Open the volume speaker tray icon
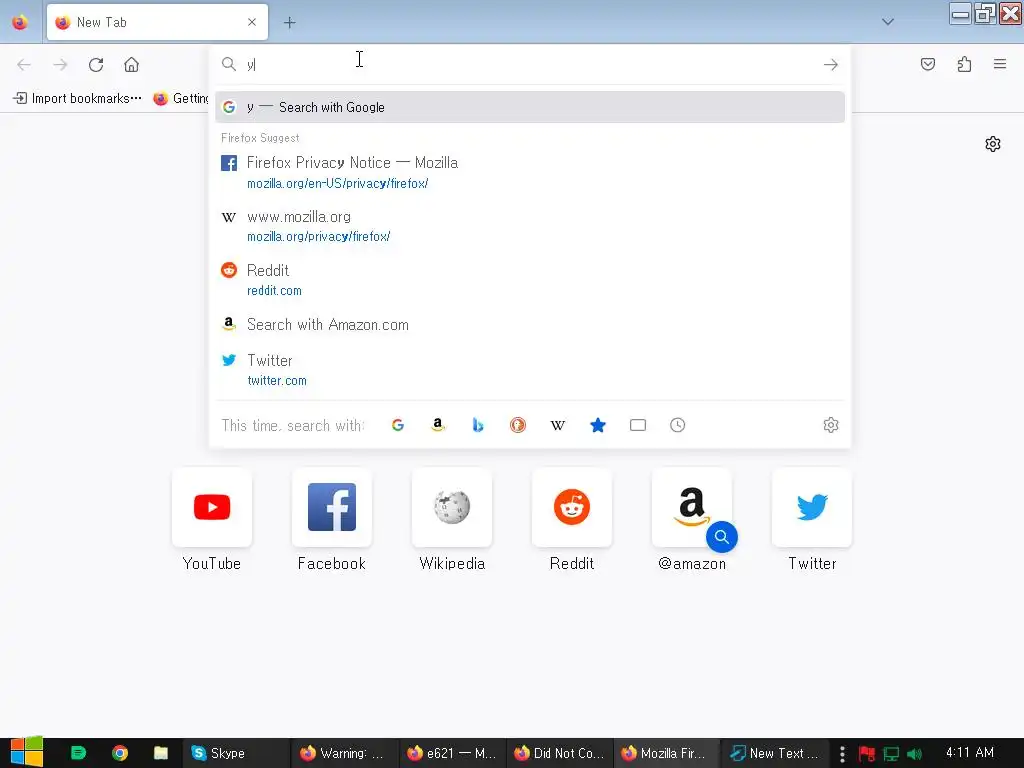The image size is (1024, 768). (915, 754)
